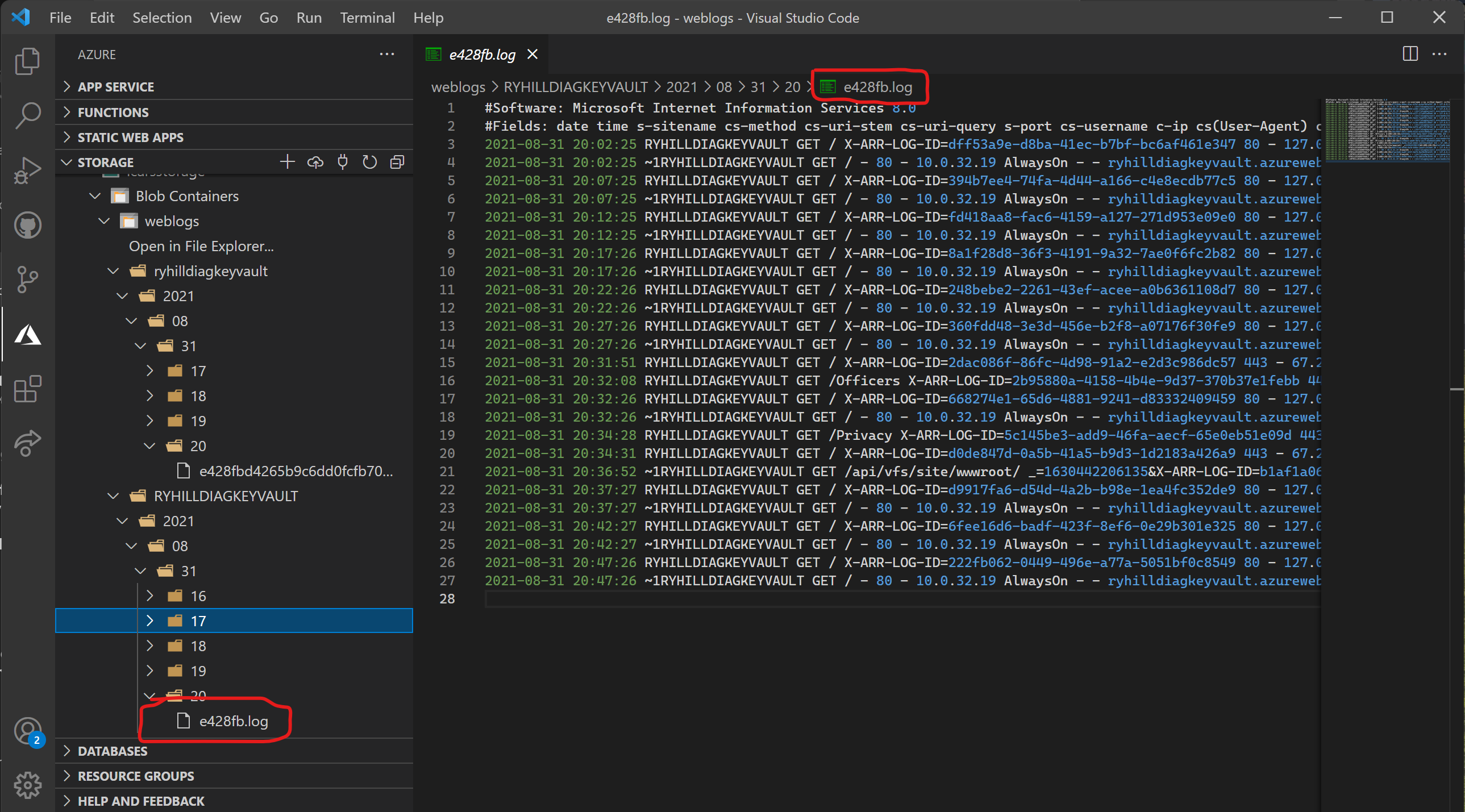Open the Go menu

coord(268,18)
